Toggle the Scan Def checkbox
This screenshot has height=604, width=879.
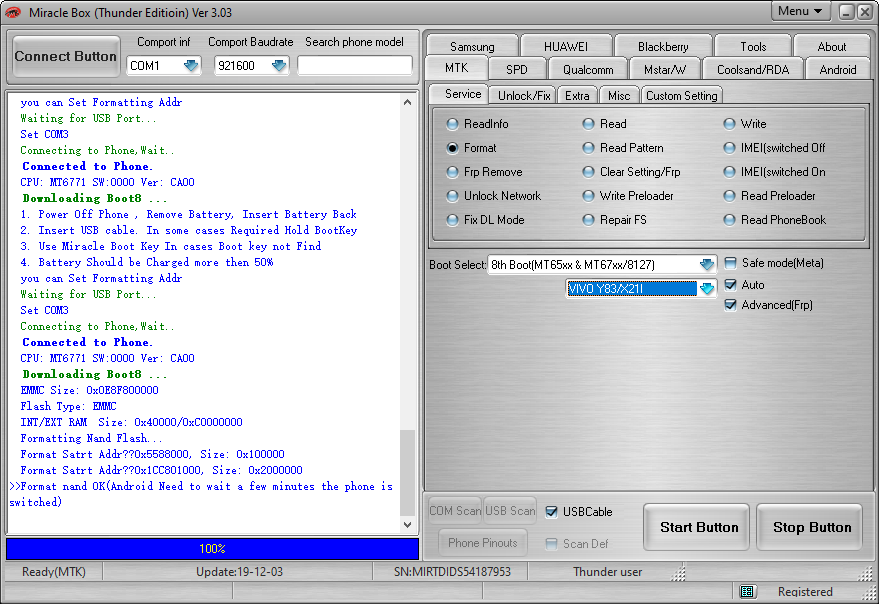(552, 543)
